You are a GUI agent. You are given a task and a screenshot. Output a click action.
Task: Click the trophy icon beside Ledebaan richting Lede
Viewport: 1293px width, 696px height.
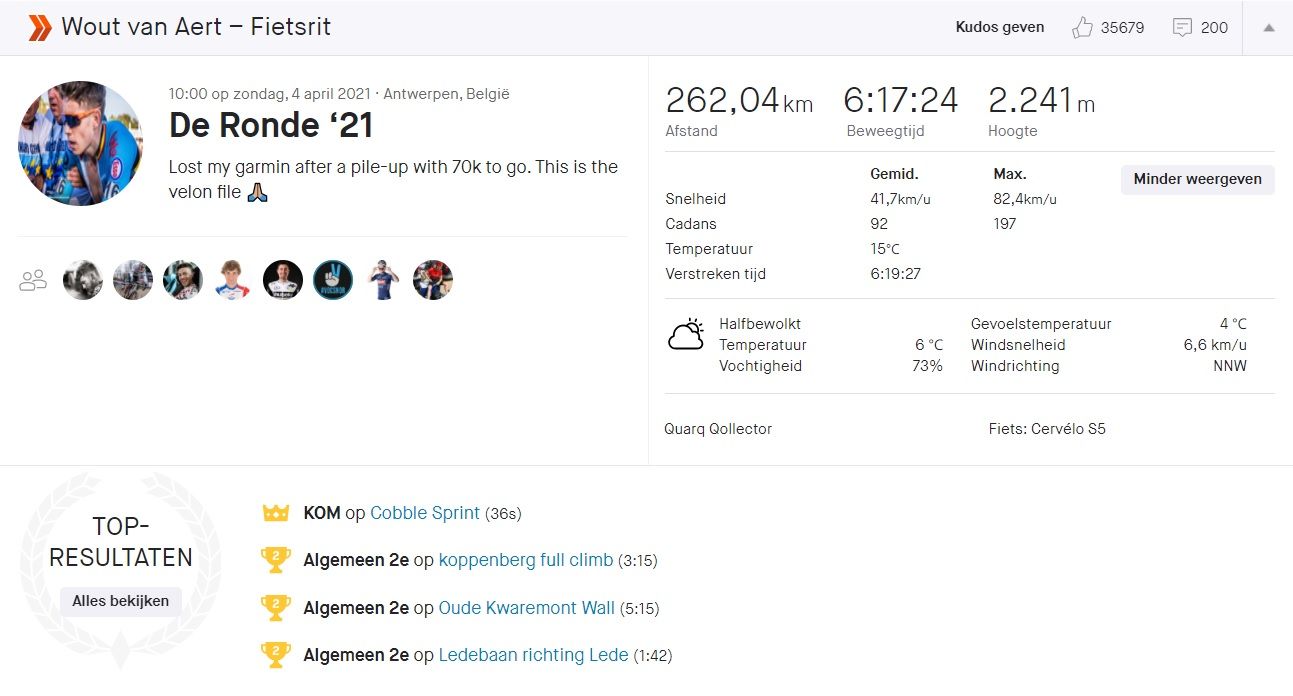coord(275,655)
